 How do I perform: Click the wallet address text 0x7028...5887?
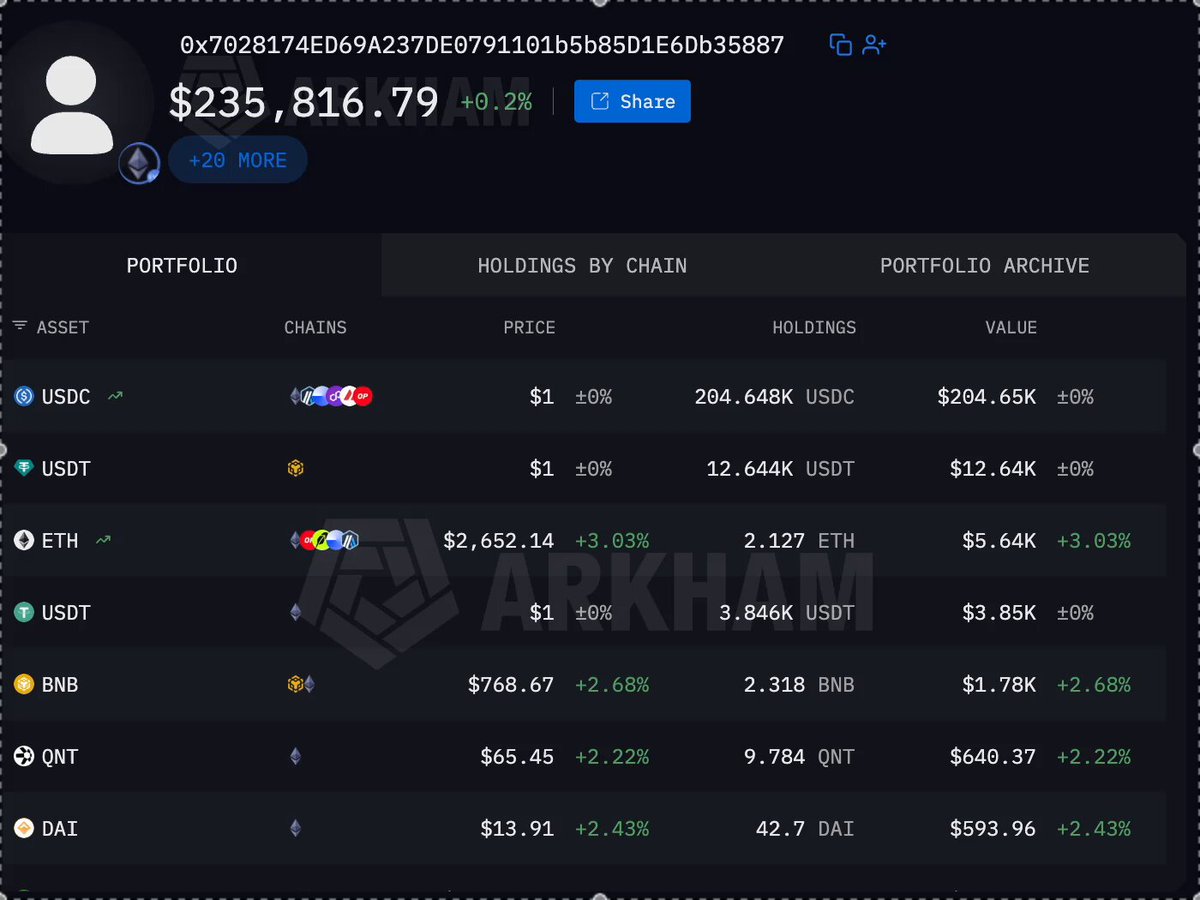(482, 45)
